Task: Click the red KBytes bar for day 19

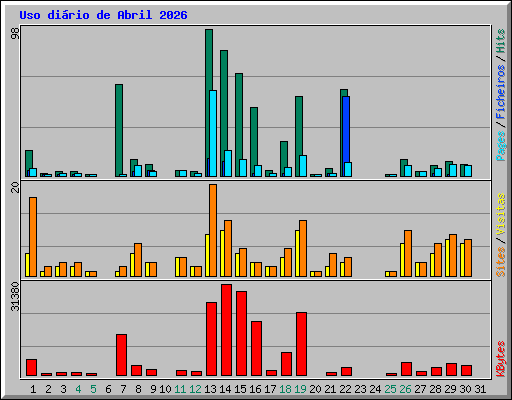Action: click(x=301, y=344)
